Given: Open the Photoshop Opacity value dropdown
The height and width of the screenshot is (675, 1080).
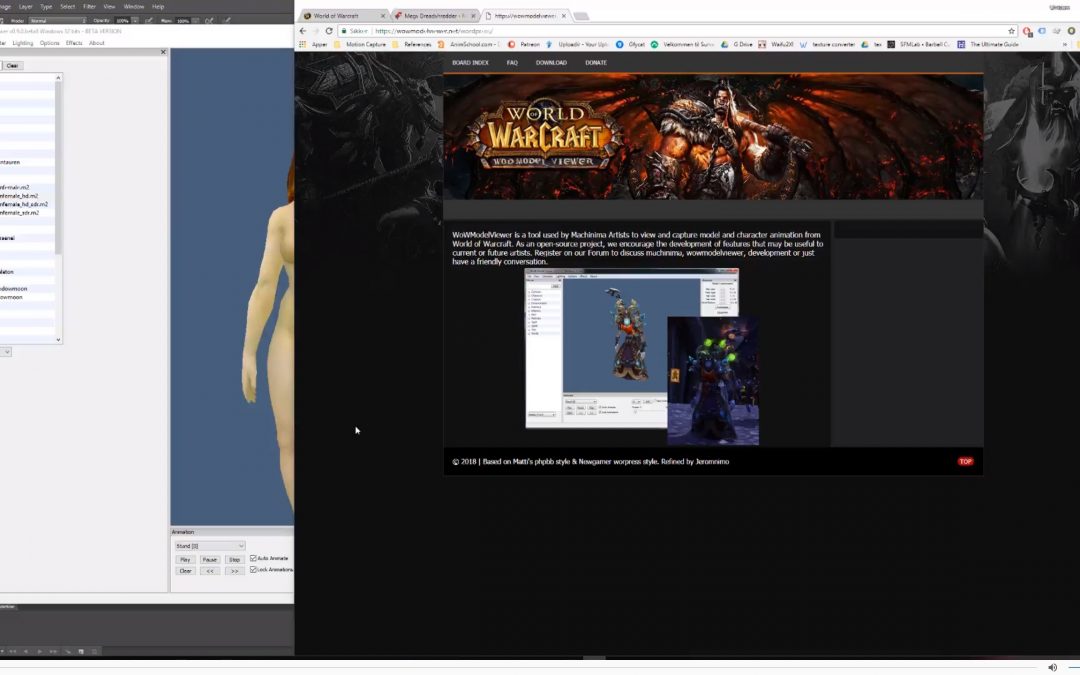Looking at the screenshot, I should (x=135, y=21).
